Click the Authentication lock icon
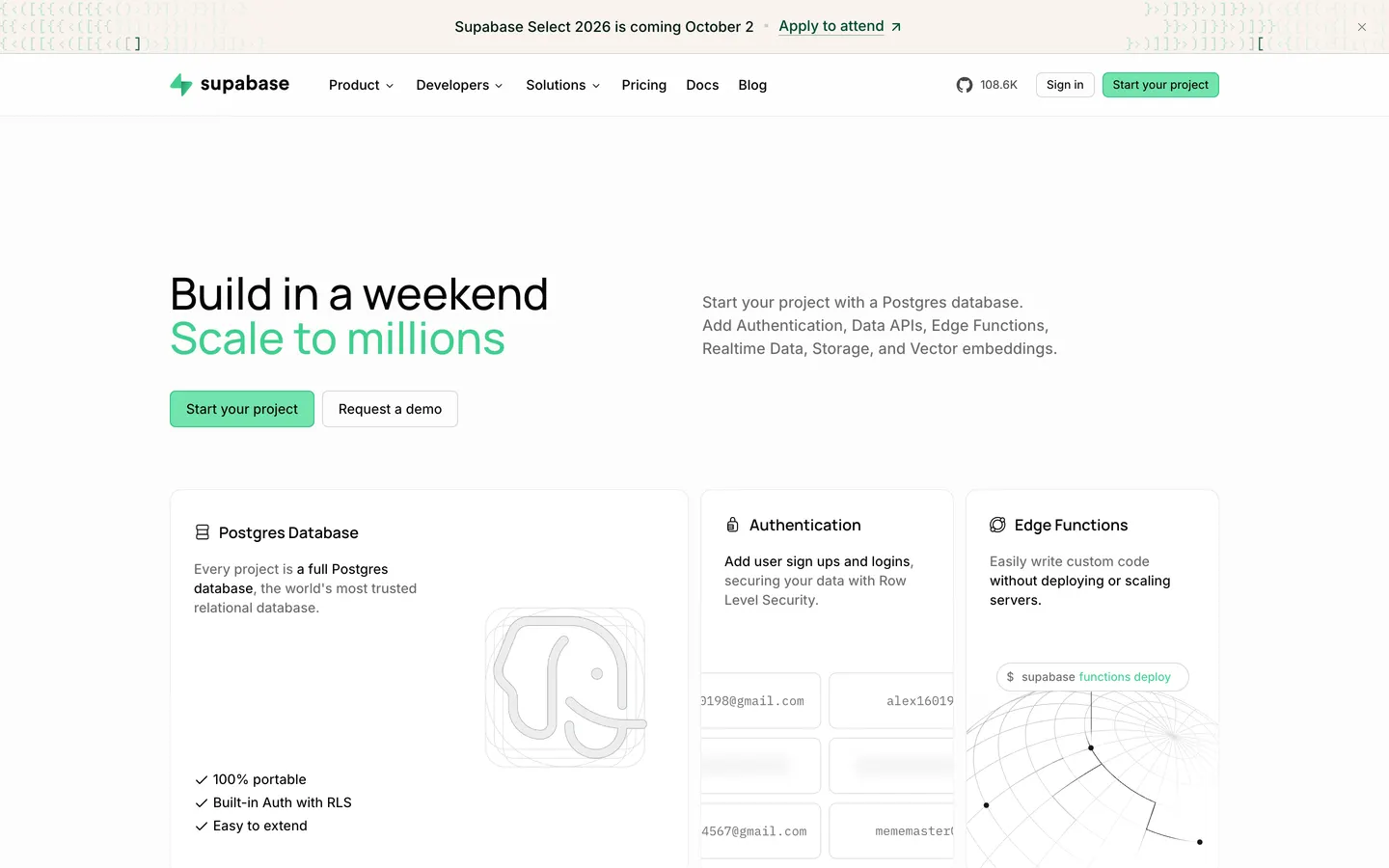1389x868 pixels. pos(732,525)
